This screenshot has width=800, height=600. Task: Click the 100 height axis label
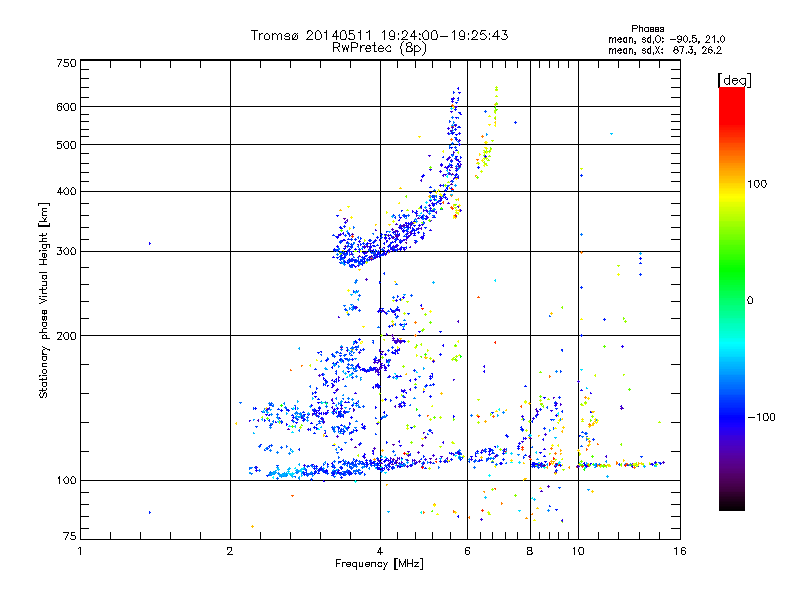coord(66,481)
